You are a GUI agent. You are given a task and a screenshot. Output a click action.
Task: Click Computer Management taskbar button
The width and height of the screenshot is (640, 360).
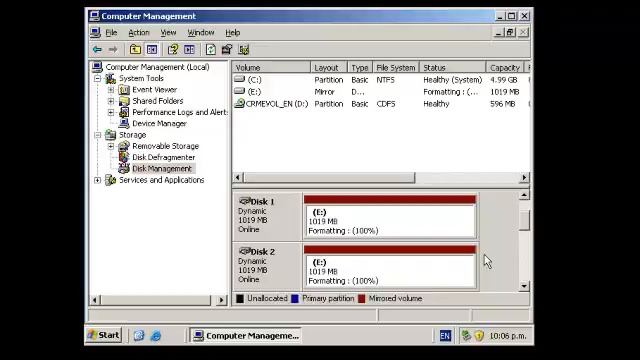point(246,336)
